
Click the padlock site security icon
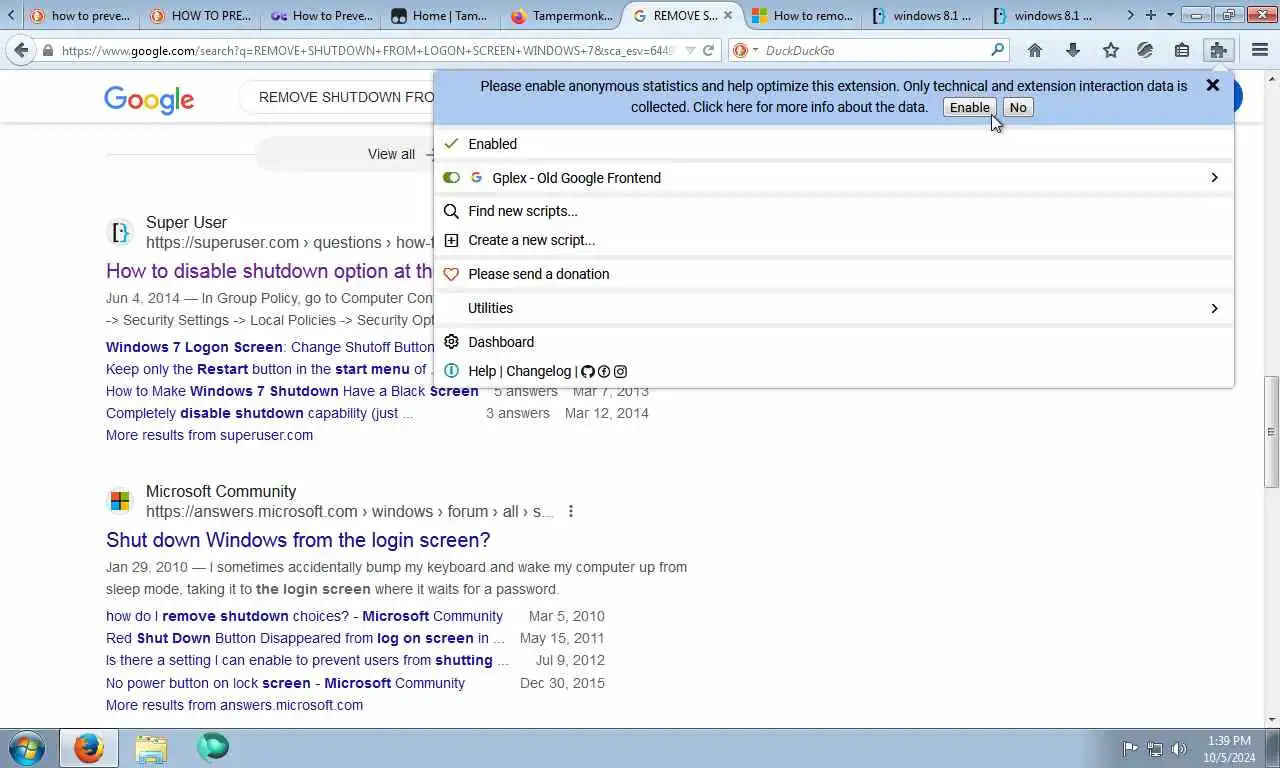tap(47, 50)
